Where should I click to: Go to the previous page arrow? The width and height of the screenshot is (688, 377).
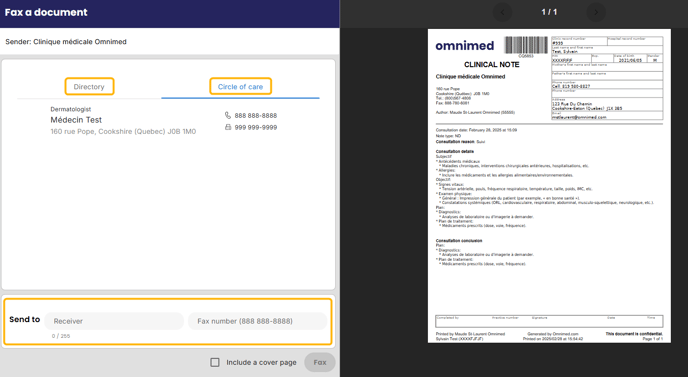(x=502, y=12)
